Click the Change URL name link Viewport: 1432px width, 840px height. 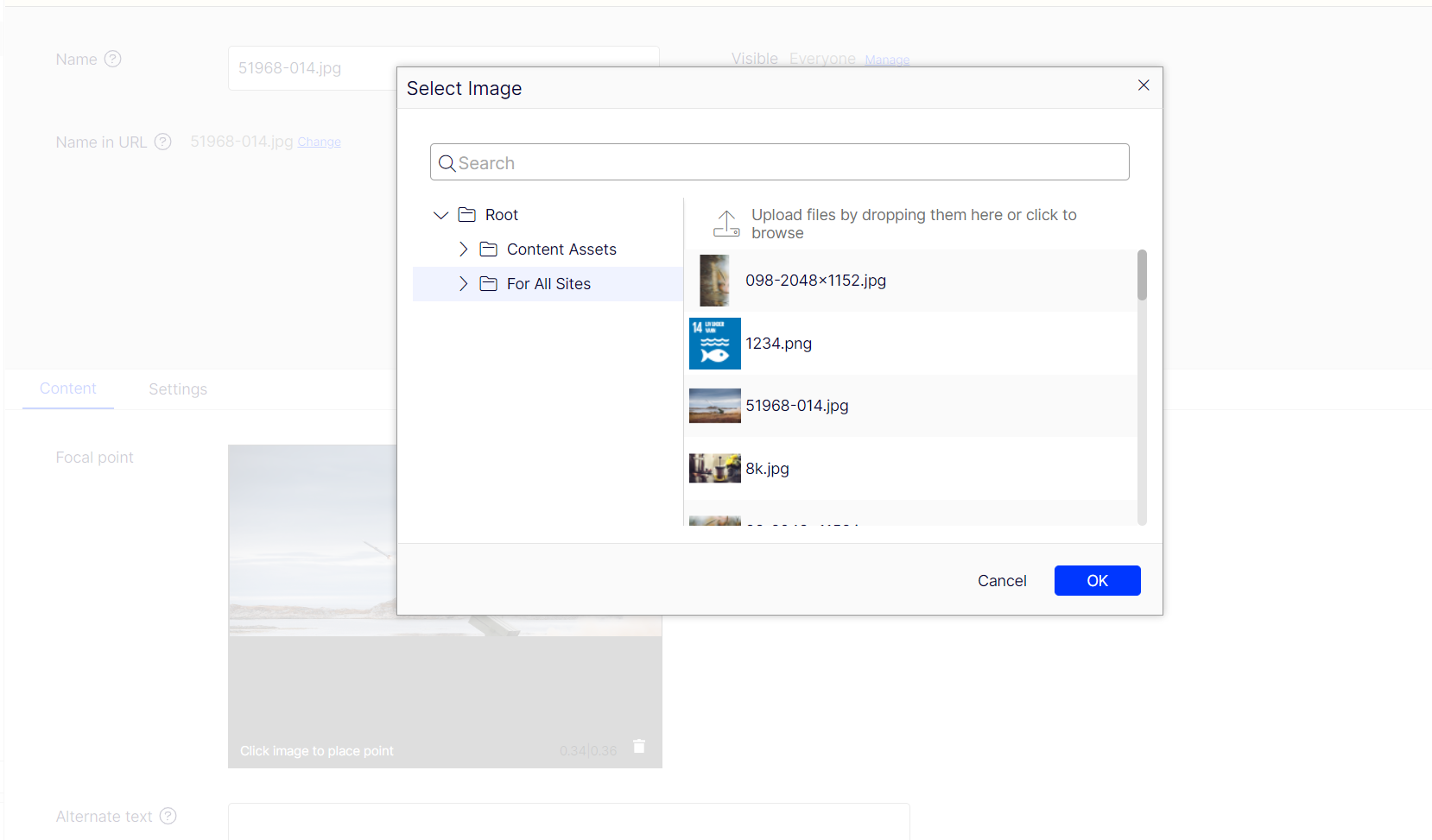(319, 142)
